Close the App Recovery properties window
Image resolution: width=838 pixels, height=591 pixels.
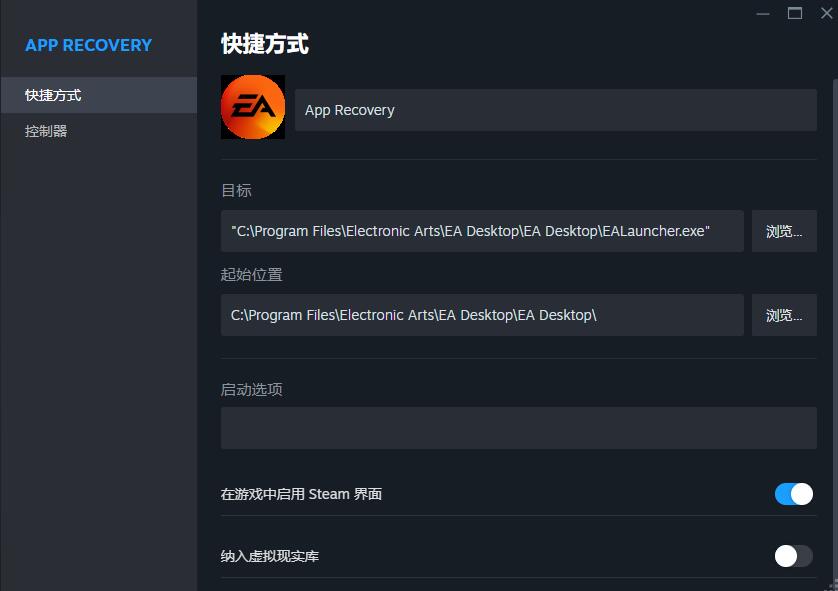pos(826,13)
